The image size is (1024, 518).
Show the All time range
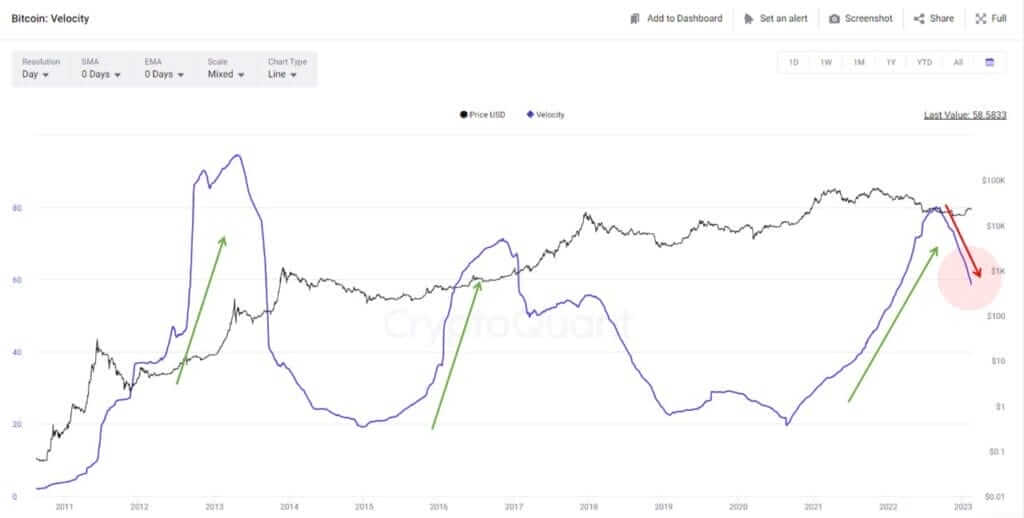click(x=958, y=62)
